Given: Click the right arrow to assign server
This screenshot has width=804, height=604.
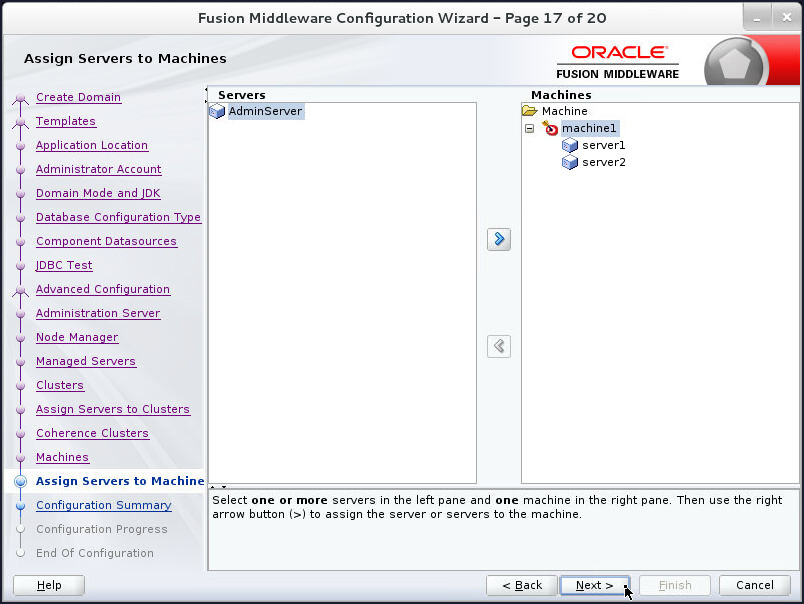Looking at the screenshot, I should coord(498,239).
